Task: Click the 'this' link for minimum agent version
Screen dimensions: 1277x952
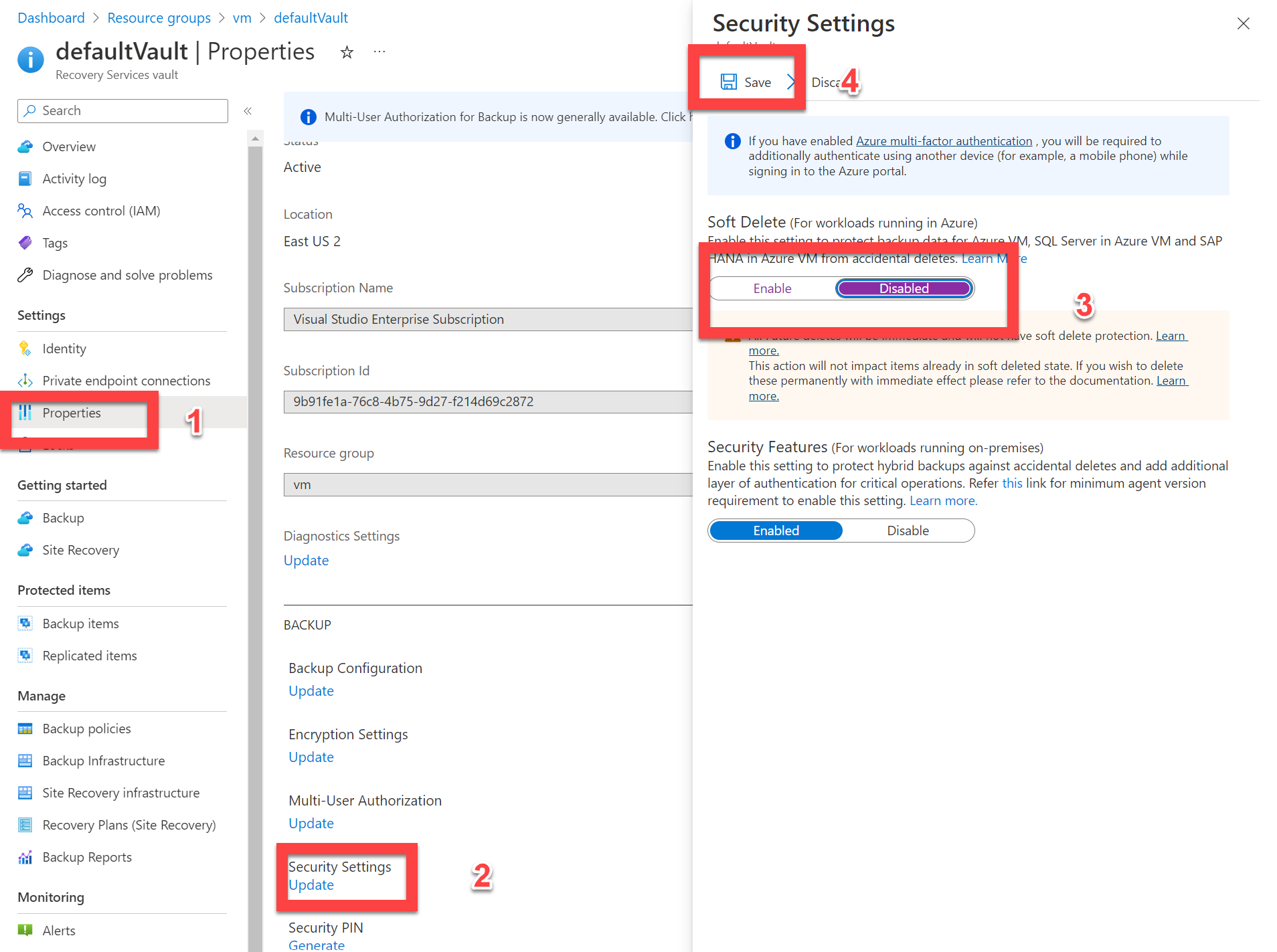Action: 1012,484
